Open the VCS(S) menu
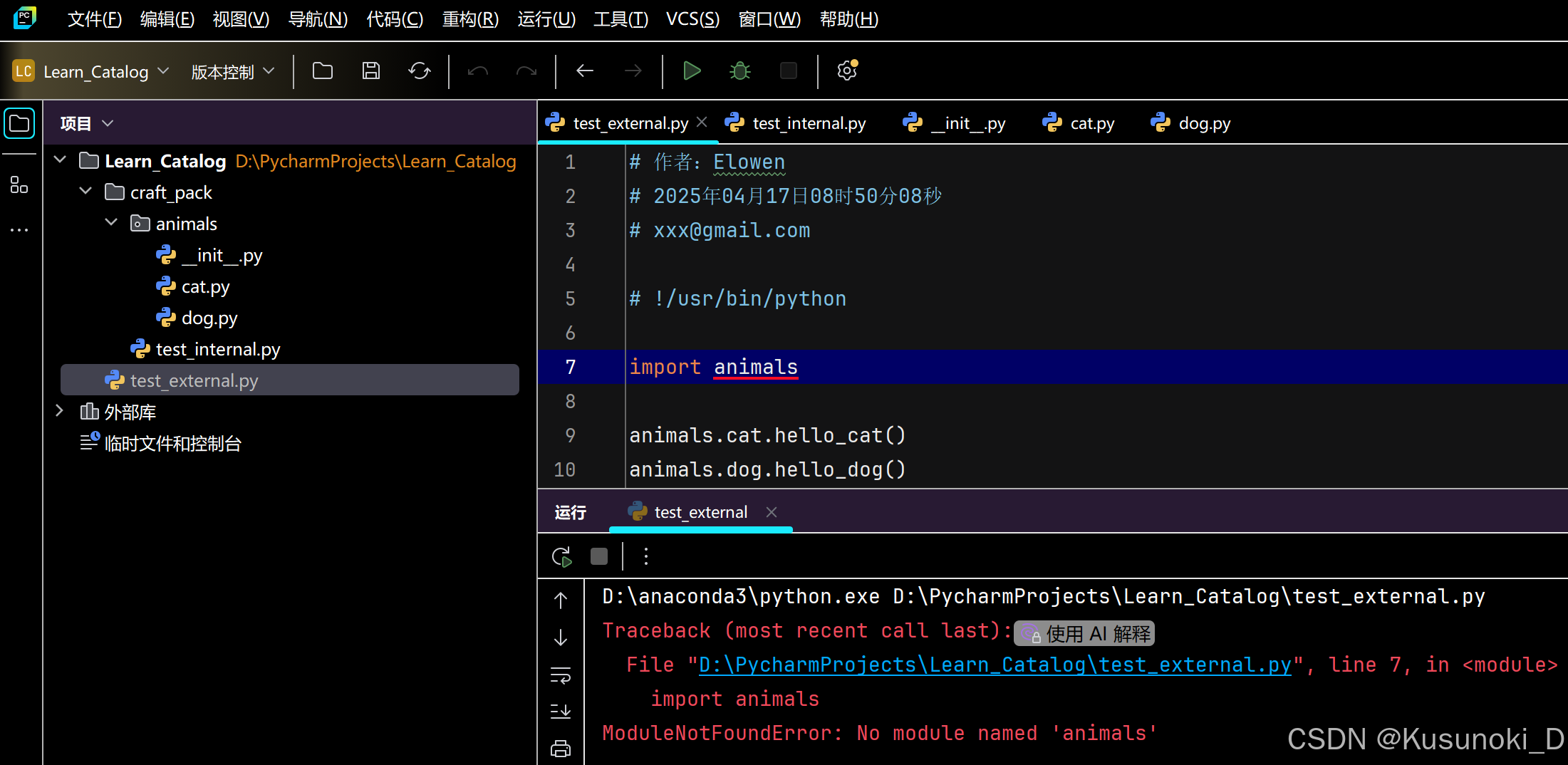This screenshot has height=765, width=1568. point(692,19)
